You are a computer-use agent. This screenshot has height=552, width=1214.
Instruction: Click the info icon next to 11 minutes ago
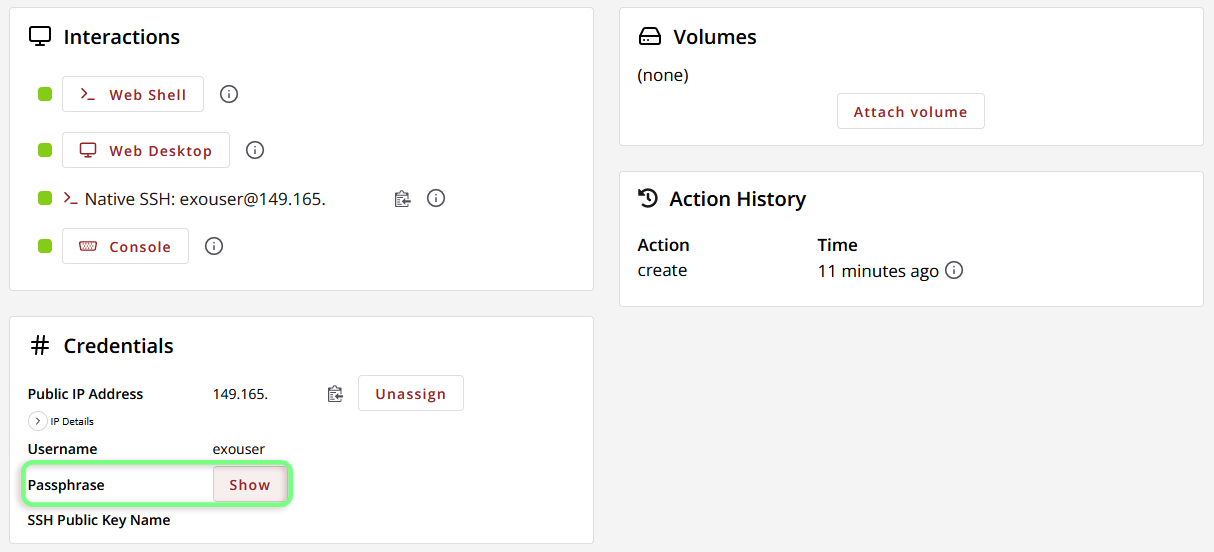point(954,270)
